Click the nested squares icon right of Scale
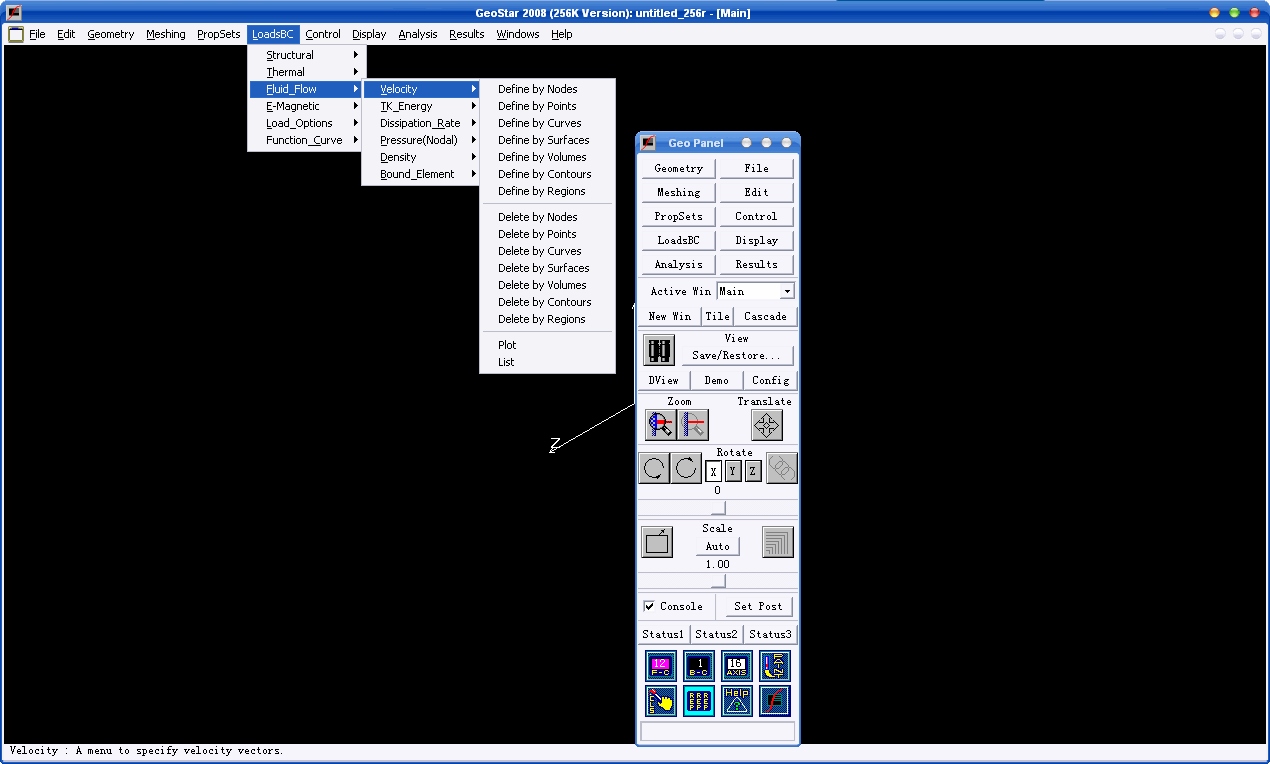Image resolution: width=1270 pixels, height=764 pixels. [x=777, y=542]
